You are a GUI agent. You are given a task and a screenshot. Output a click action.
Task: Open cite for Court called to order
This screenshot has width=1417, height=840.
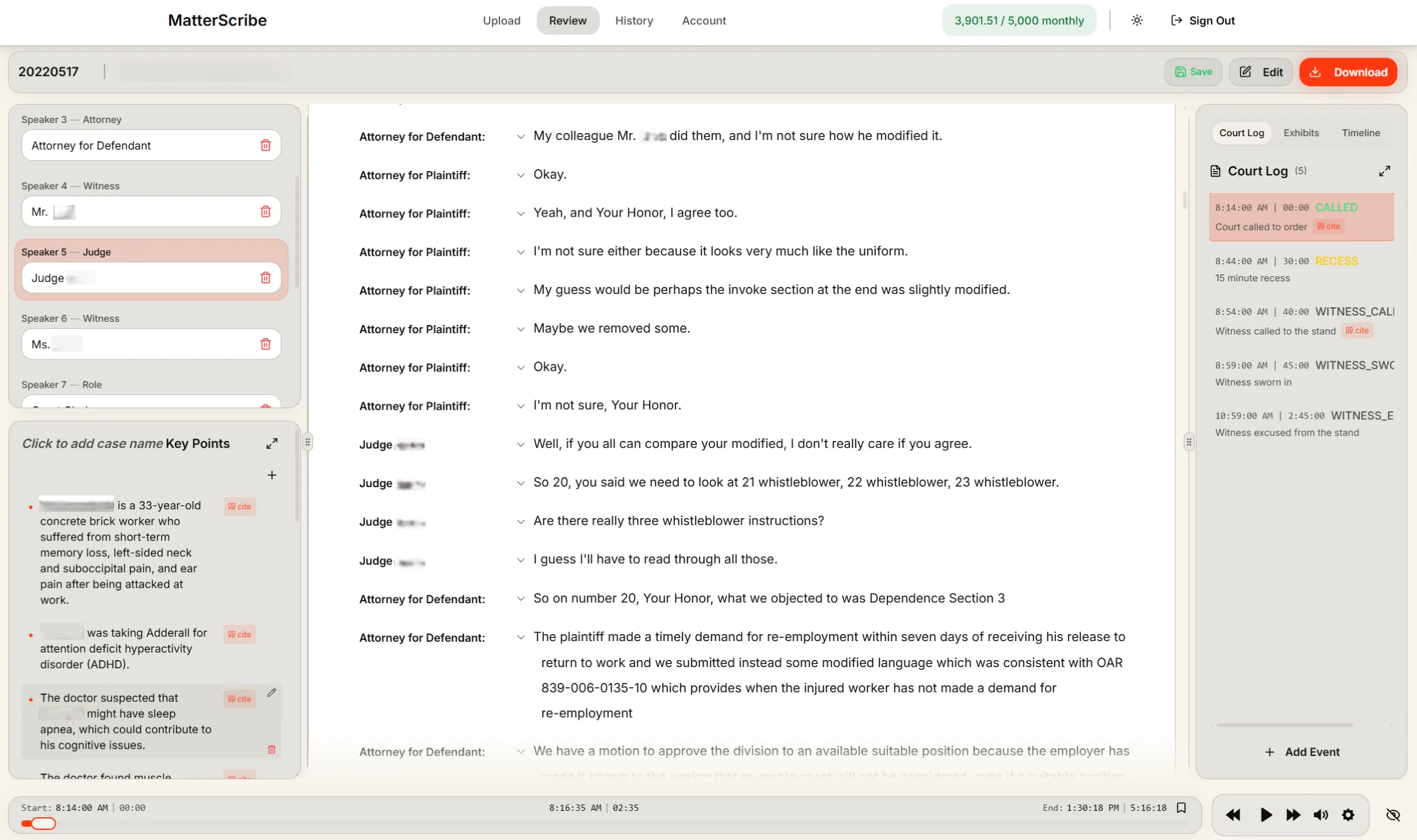point(1329,226)
